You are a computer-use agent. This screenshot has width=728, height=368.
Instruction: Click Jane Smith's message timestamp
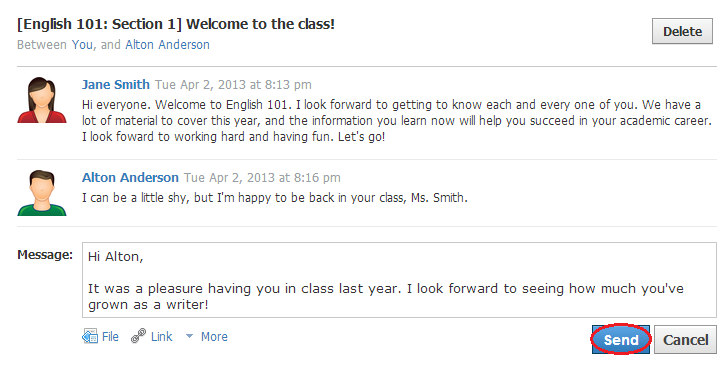(233, 85)
